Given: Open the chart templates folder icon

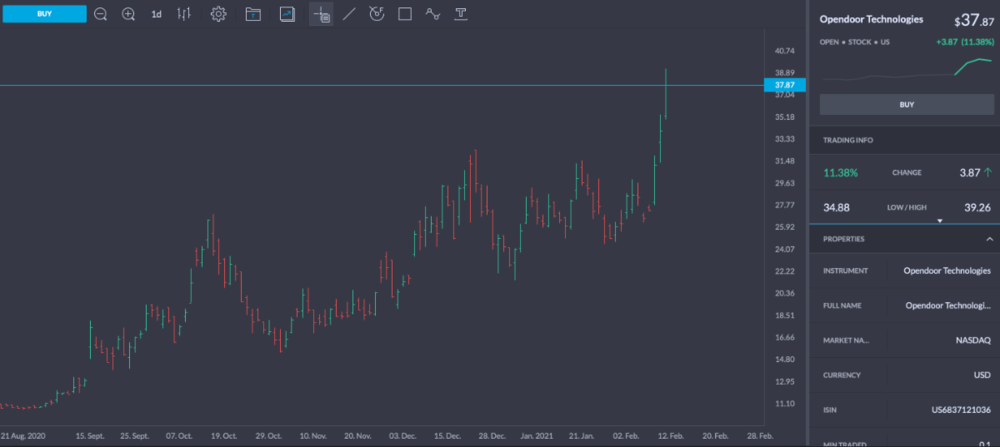Looking at the screenshot, I should tap(253, 14).
